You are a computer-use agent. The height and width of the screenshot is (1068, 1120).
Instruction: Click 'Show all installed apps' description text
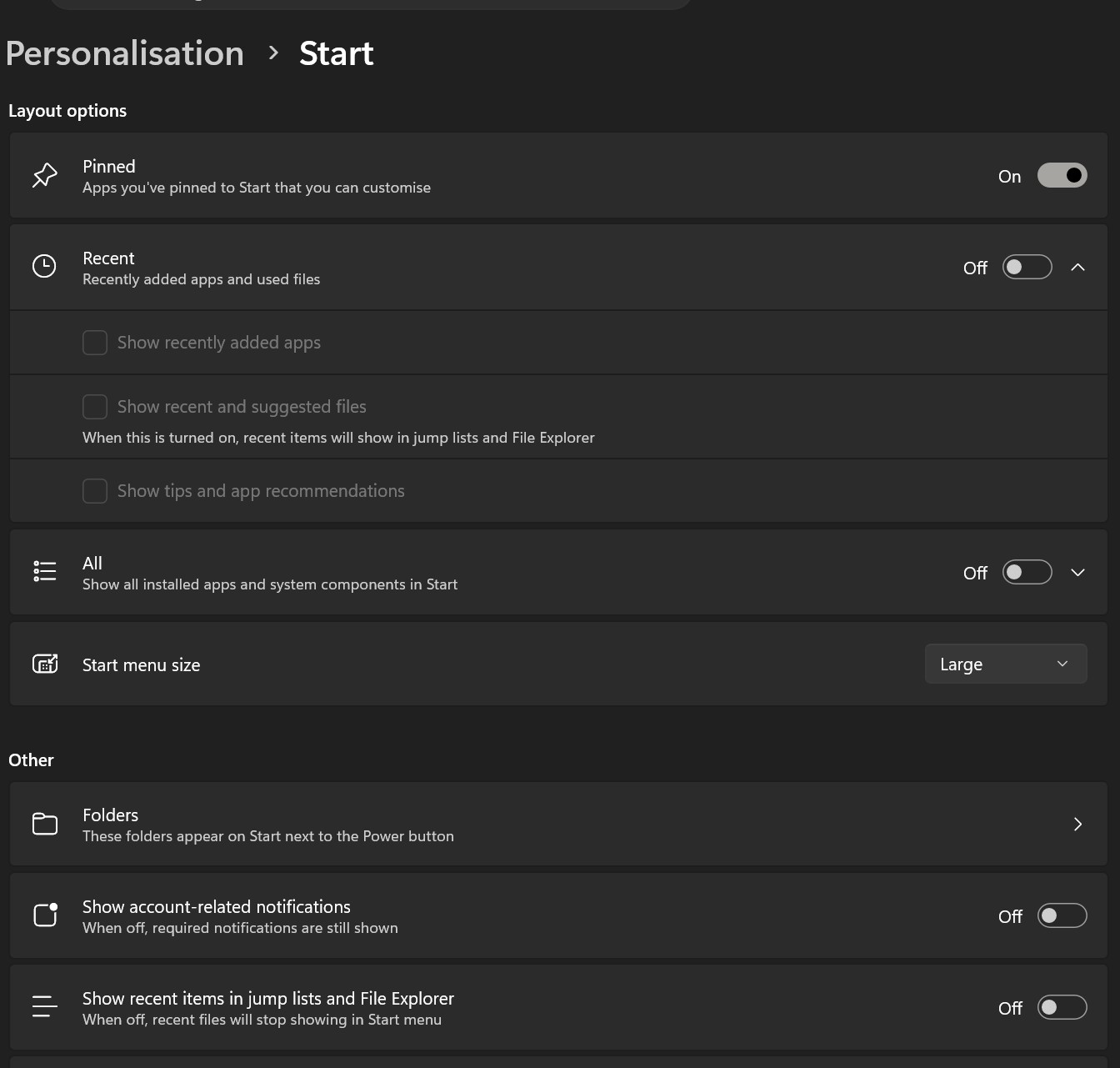click(270, 584)
